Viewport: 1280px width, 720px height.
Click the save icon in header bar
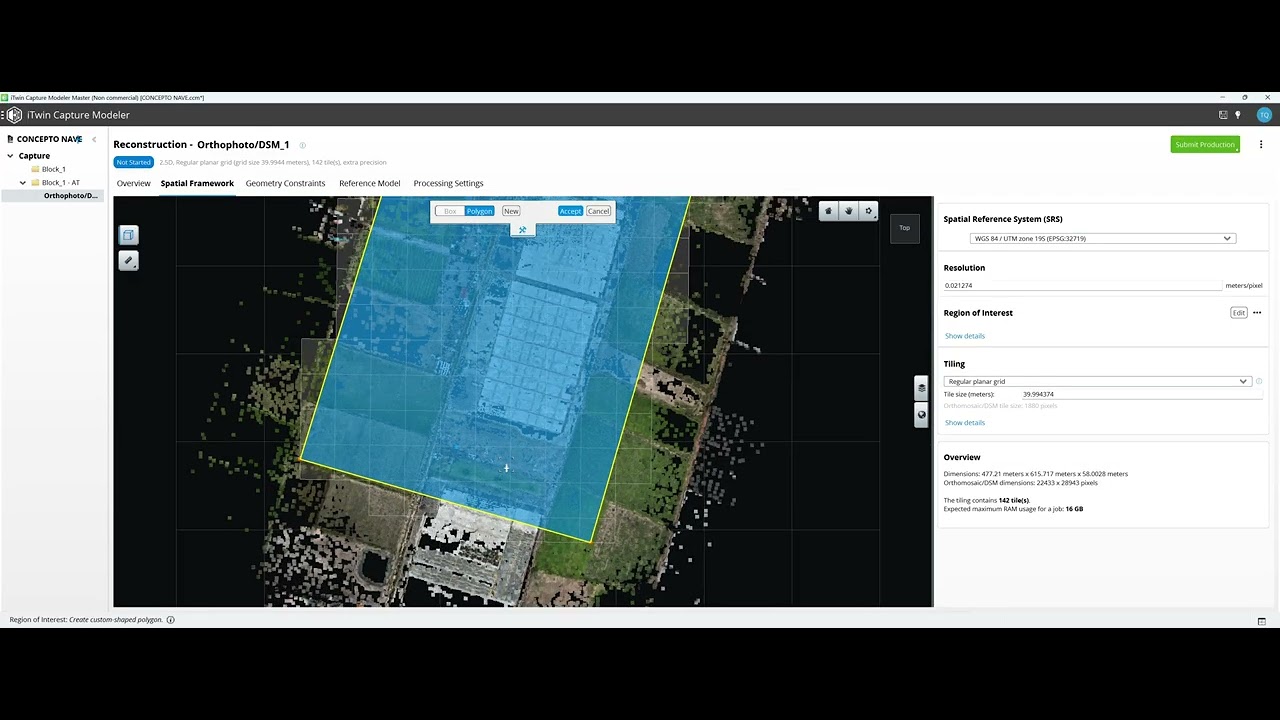(1223, 115)
